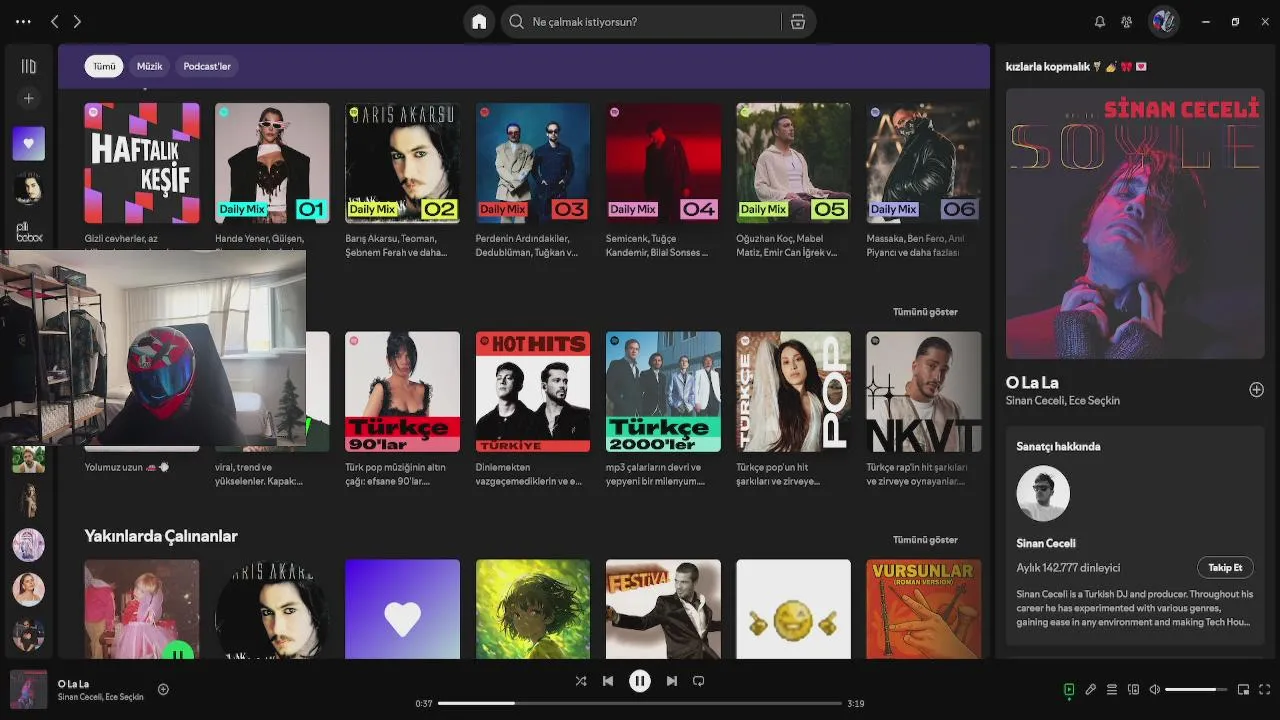Toggle the Now Playing view button
Image resolution: width=1280 pixels, height=720 pixels.
[x=1069, y=690]
